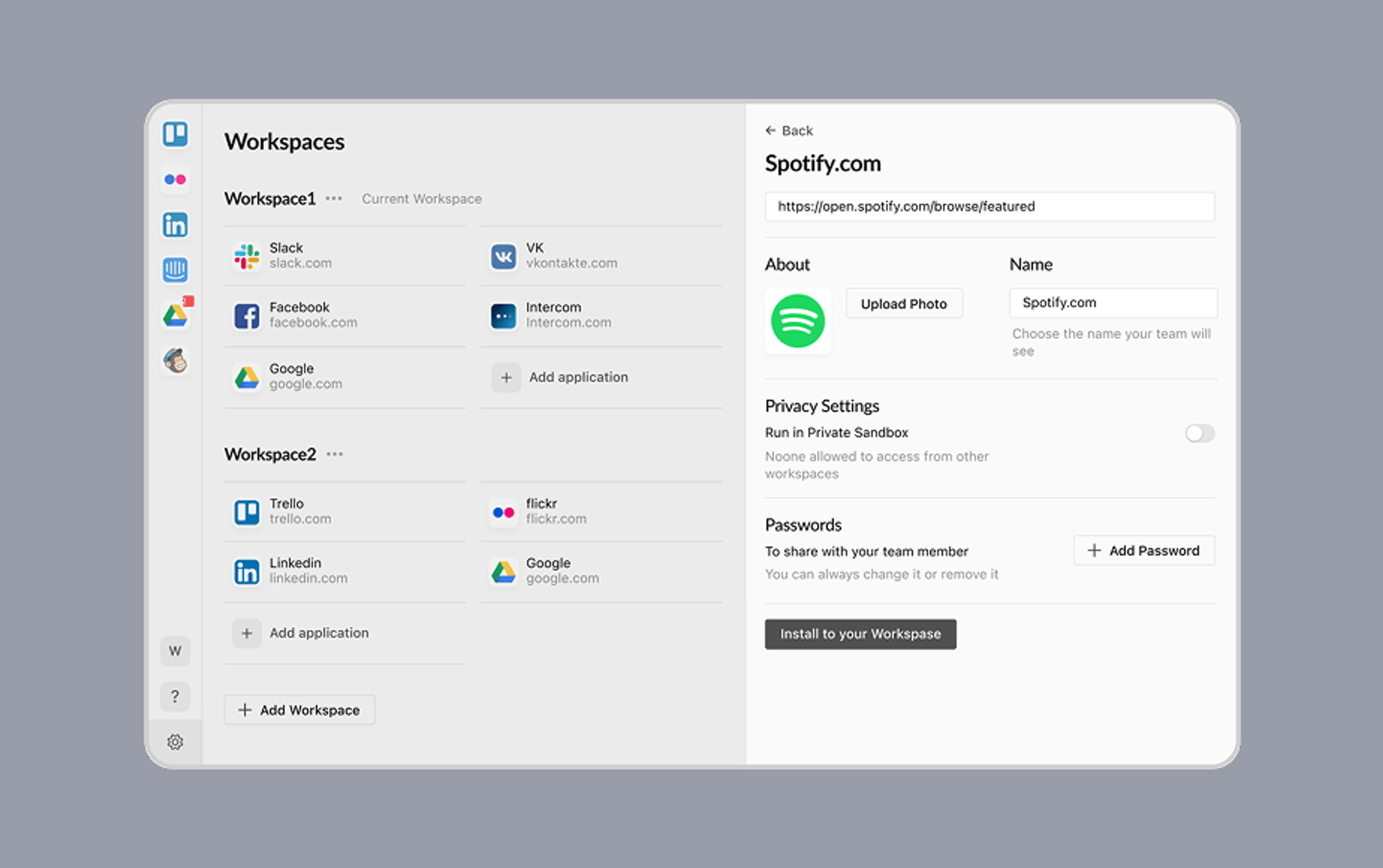Click the Workspace2 heading
The width and height of the screenshot is (1383, 868).
(x=270, y=454)
